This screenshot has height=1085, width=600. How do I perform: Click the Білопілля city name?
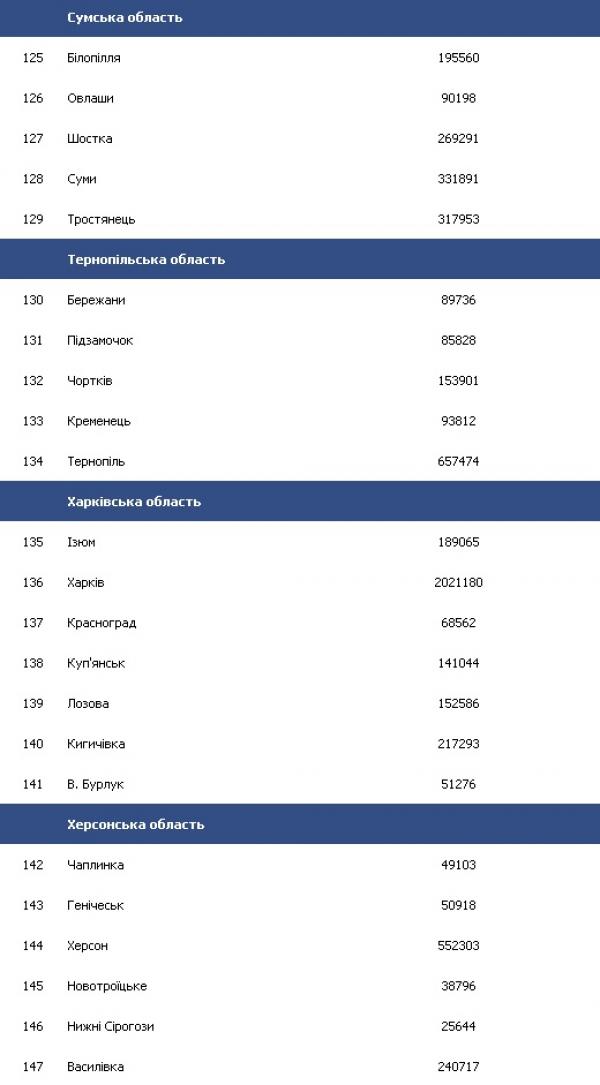click(x=94, y=58)
